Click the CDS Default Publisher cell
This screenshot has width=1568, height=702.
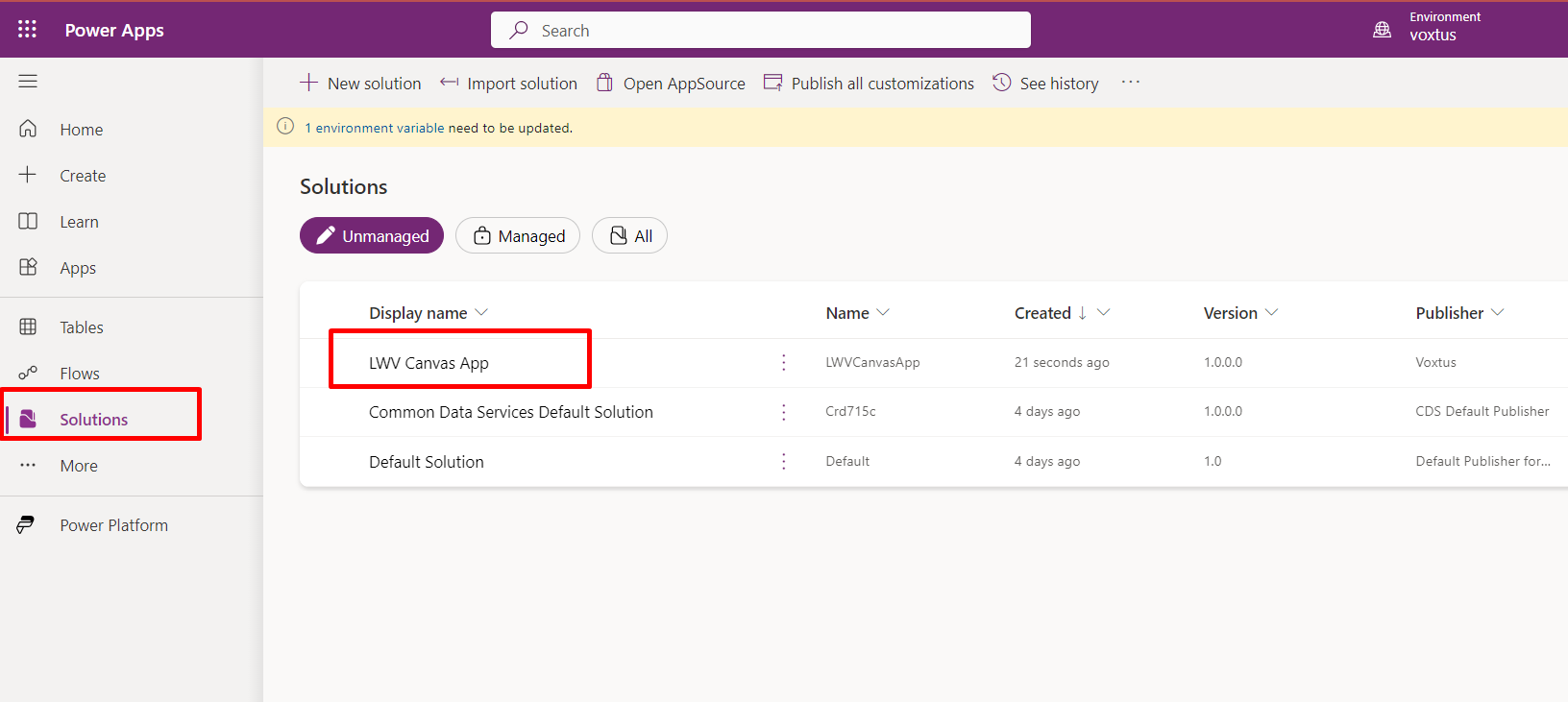1482,411
